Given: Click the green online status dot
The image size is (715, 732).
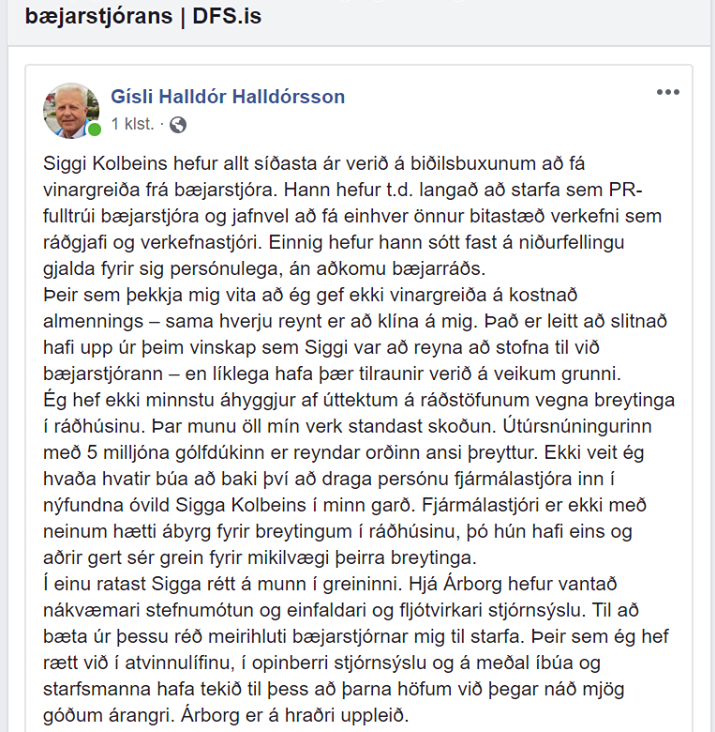Looking at the screenshot, I should click(x=94, y=130).
